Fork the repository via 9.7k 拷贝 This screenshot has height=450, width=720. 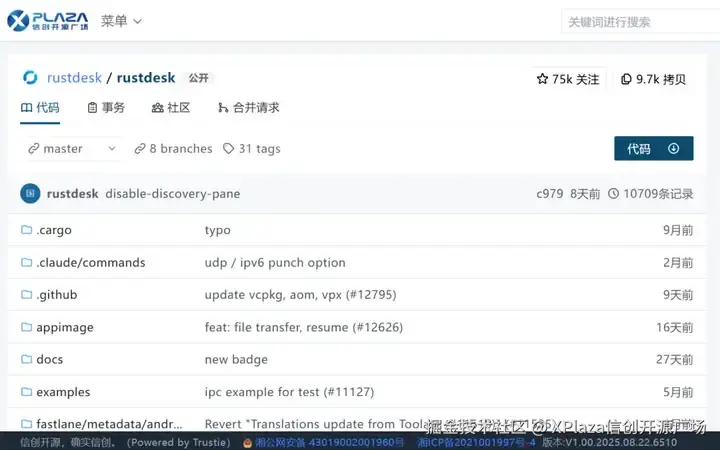coord(653,79)
